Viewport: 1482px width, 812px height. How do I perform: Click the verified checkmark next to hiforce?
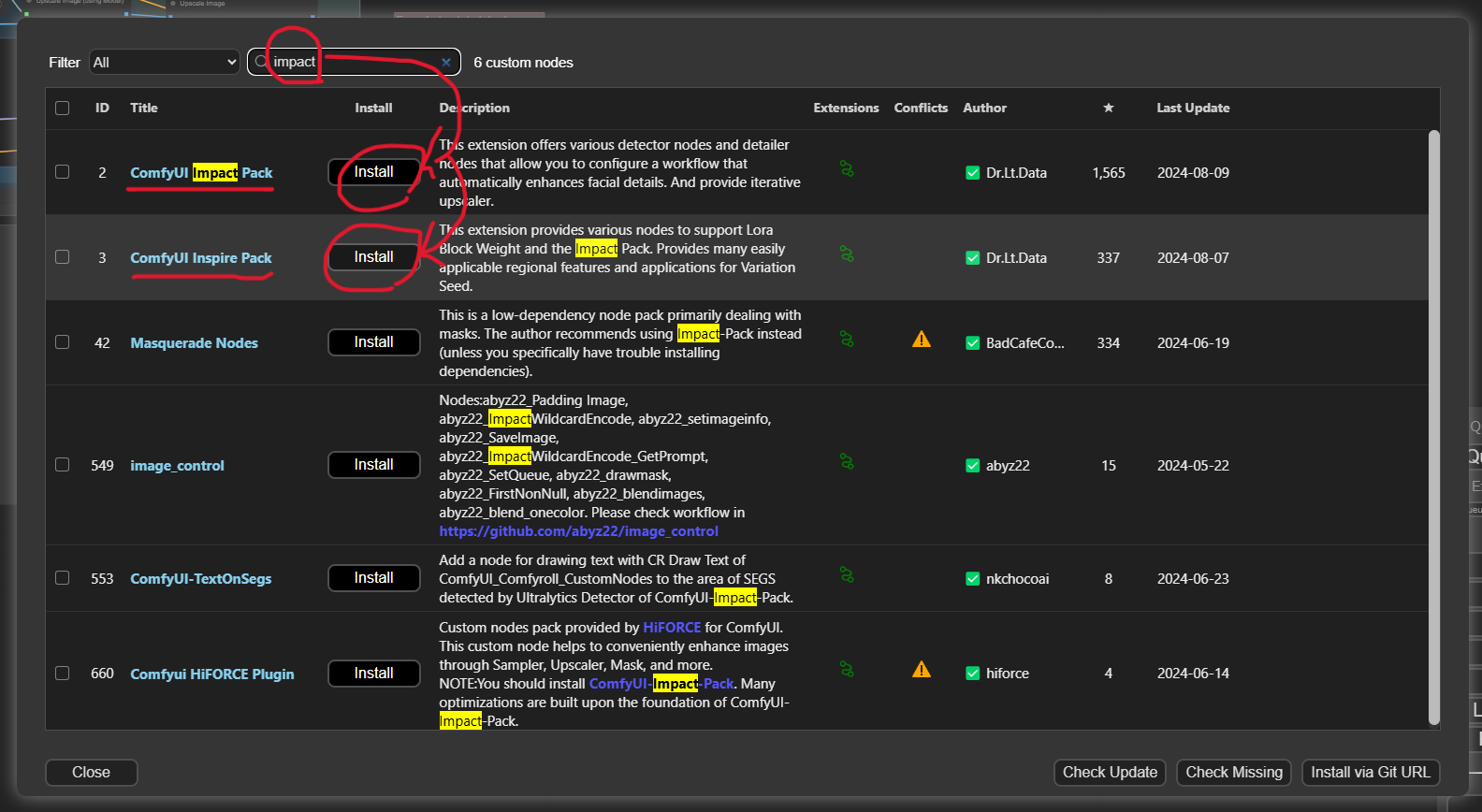click(x=973, y=674)
